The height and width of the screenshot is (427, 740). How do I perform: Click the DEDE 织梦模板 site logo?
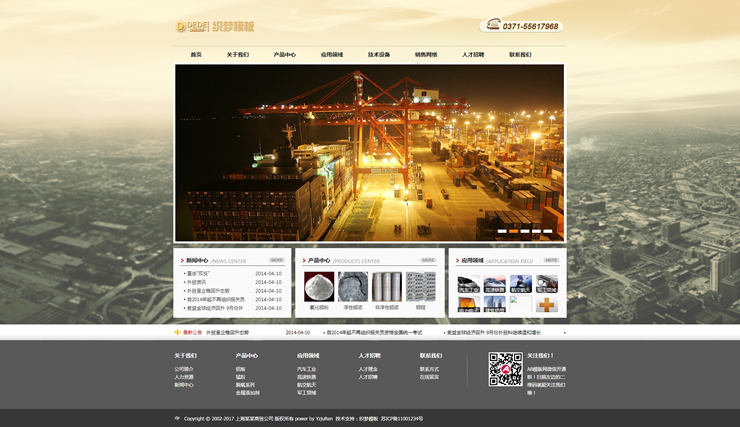tap(215, 27)
